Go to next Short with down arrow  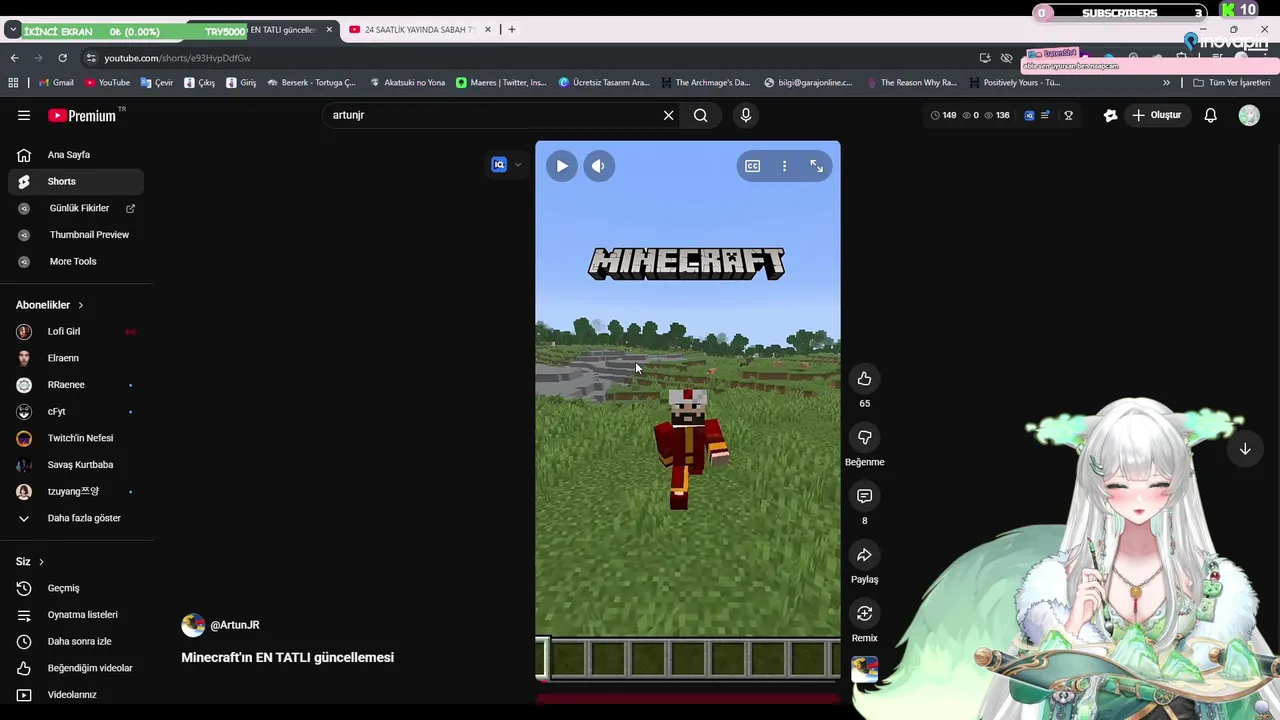coord(1245,449)
